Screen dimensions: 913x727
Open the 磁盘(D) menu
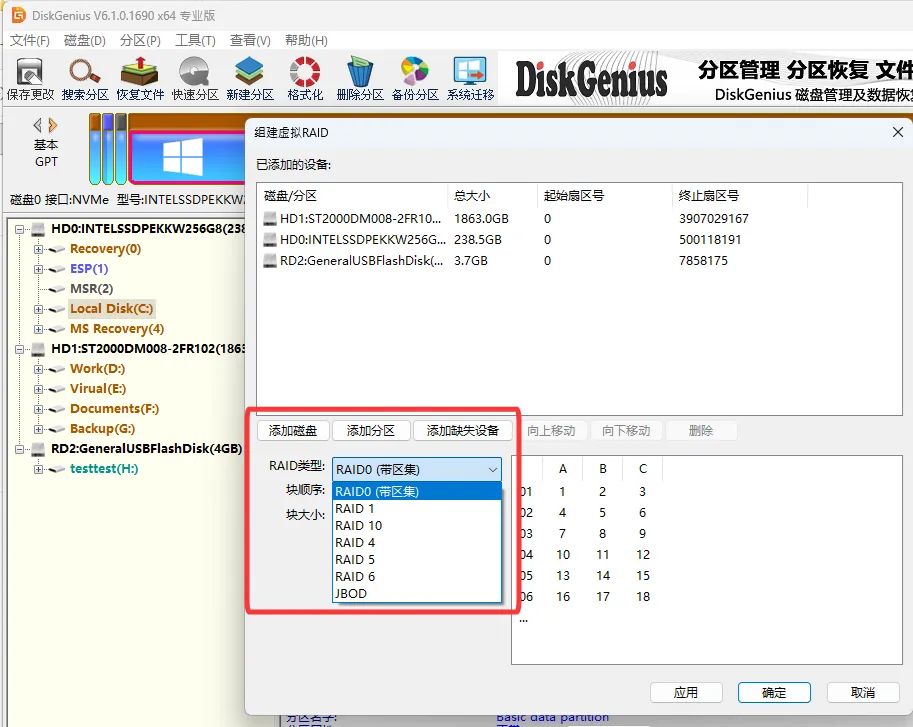pos(84,40)
